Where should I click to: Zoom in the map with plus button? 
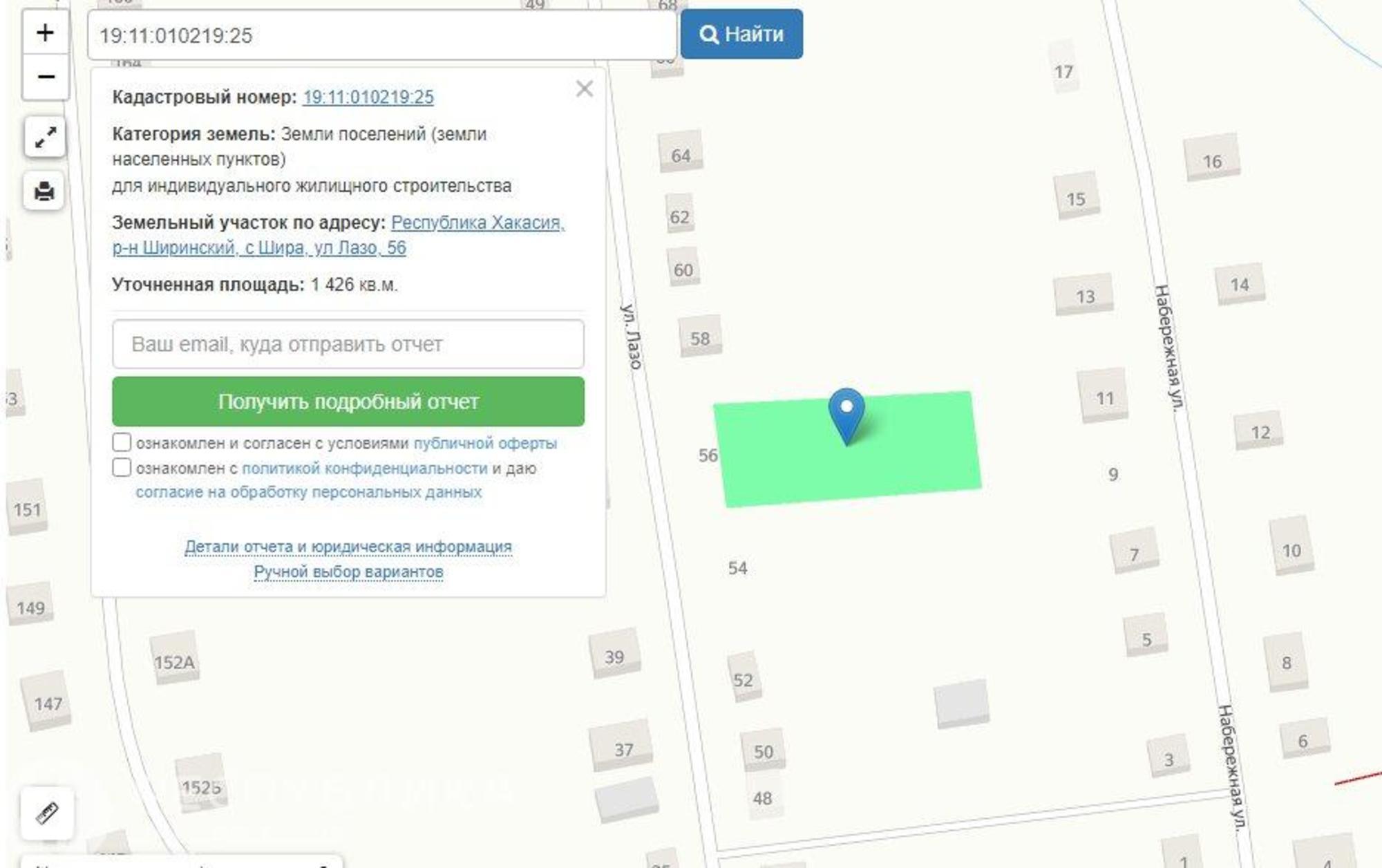coord(45,32)
